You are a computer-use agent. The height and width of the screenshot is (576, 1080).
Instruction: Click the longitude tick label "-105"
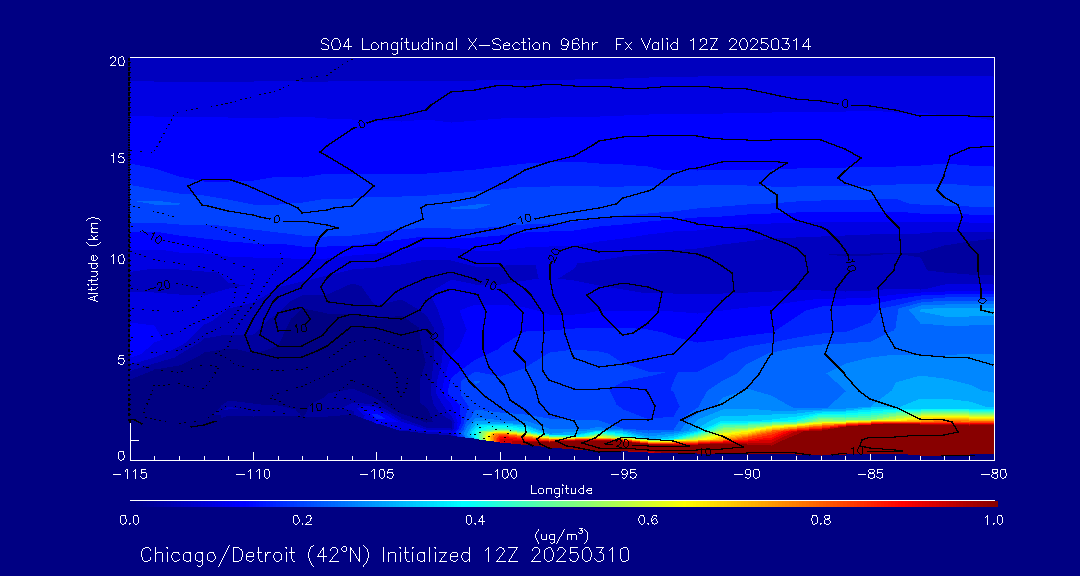coord(377,475)
